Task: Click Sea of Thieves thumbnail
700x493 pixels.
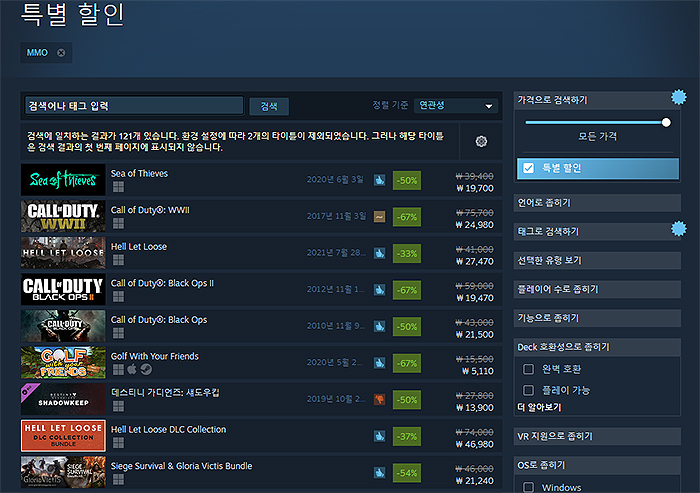Action: pos(63,180)
